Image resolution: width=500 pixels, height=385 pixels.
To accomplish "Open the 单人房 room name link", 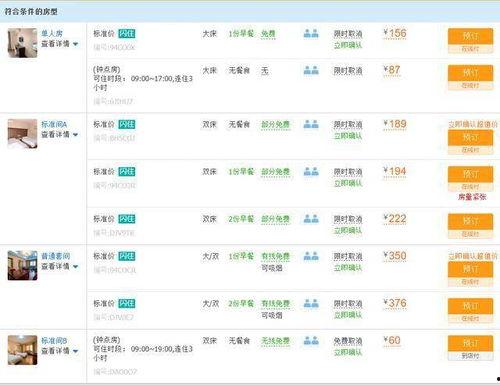I will [52, 33].
